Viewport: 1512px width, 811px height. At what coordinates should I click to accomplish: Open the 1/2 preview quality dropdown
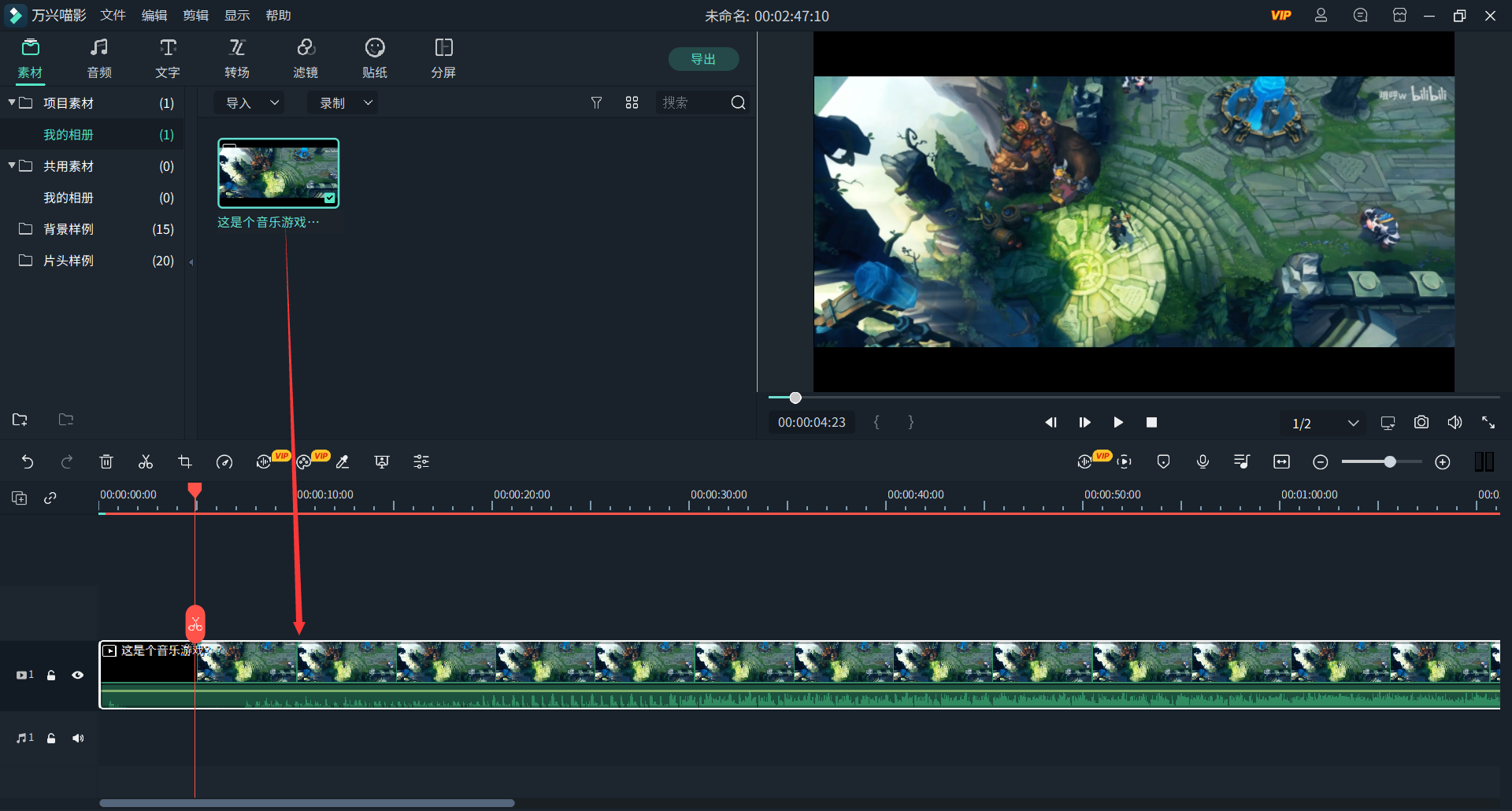pos(1325,424)
